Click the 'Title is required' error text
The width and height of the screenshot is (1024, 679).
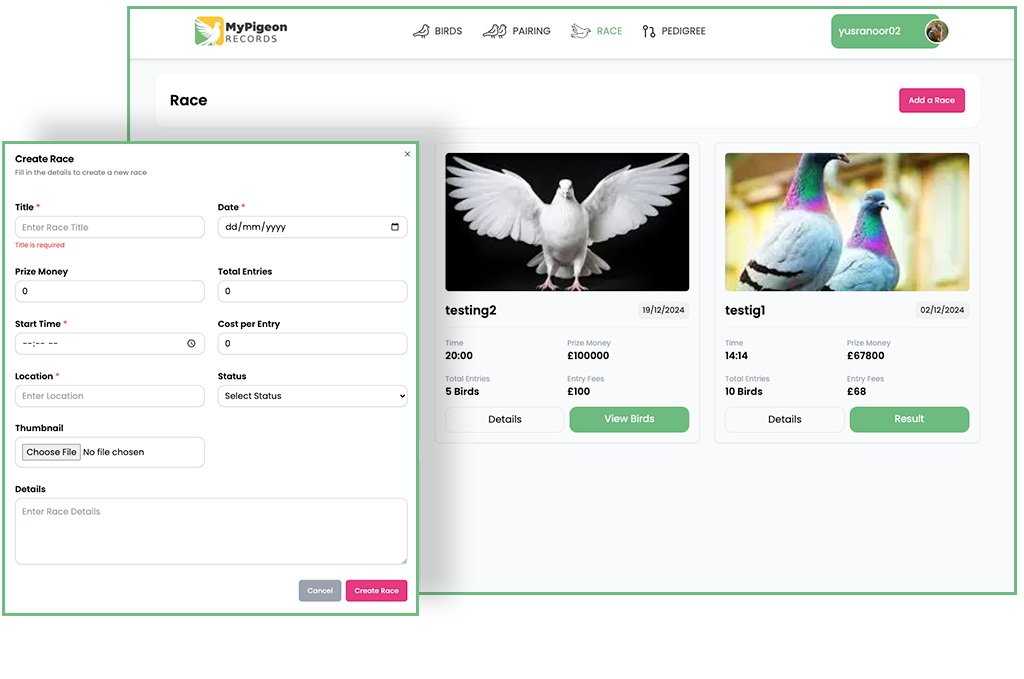40,245
